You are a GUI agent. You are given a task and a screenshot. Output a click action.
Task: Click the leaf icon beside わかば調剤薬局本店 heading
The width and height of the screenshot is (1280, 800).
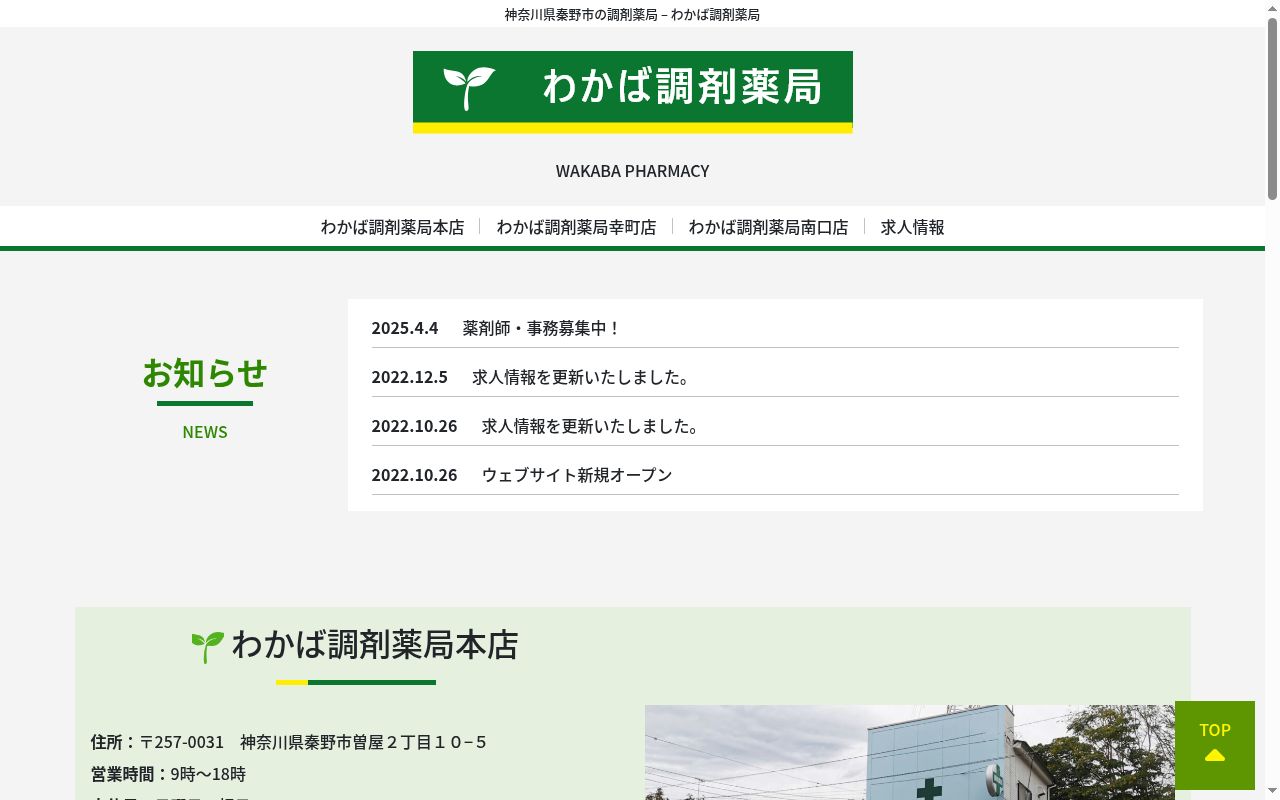(x=207, y=647)
